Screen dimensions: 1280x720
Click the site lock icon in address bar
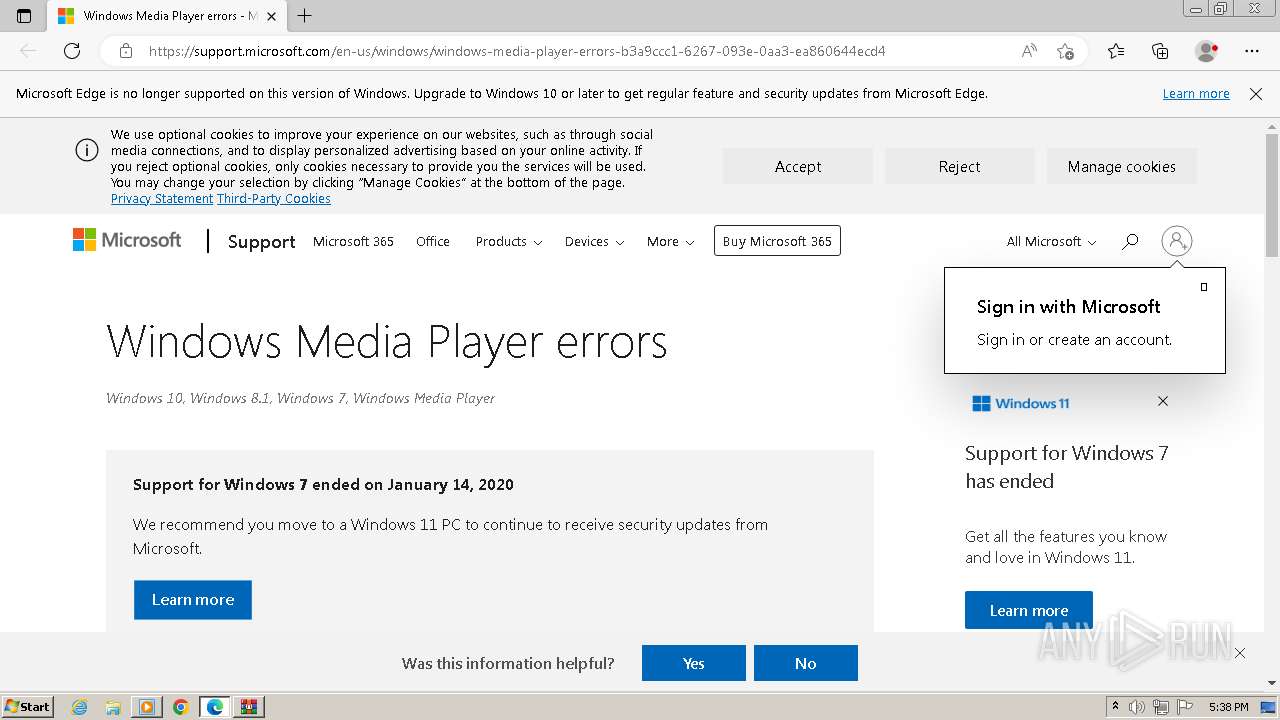pos(125,51)
